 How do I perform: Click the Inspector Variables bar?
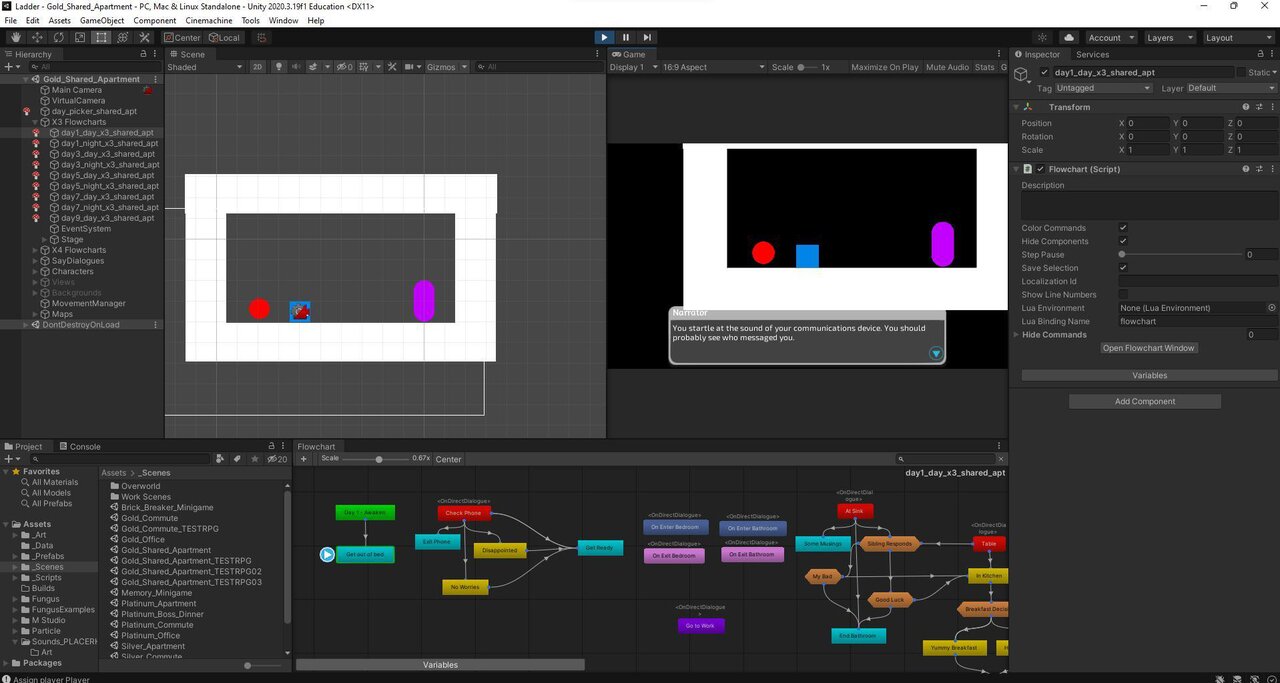(x=1149, y=375)
